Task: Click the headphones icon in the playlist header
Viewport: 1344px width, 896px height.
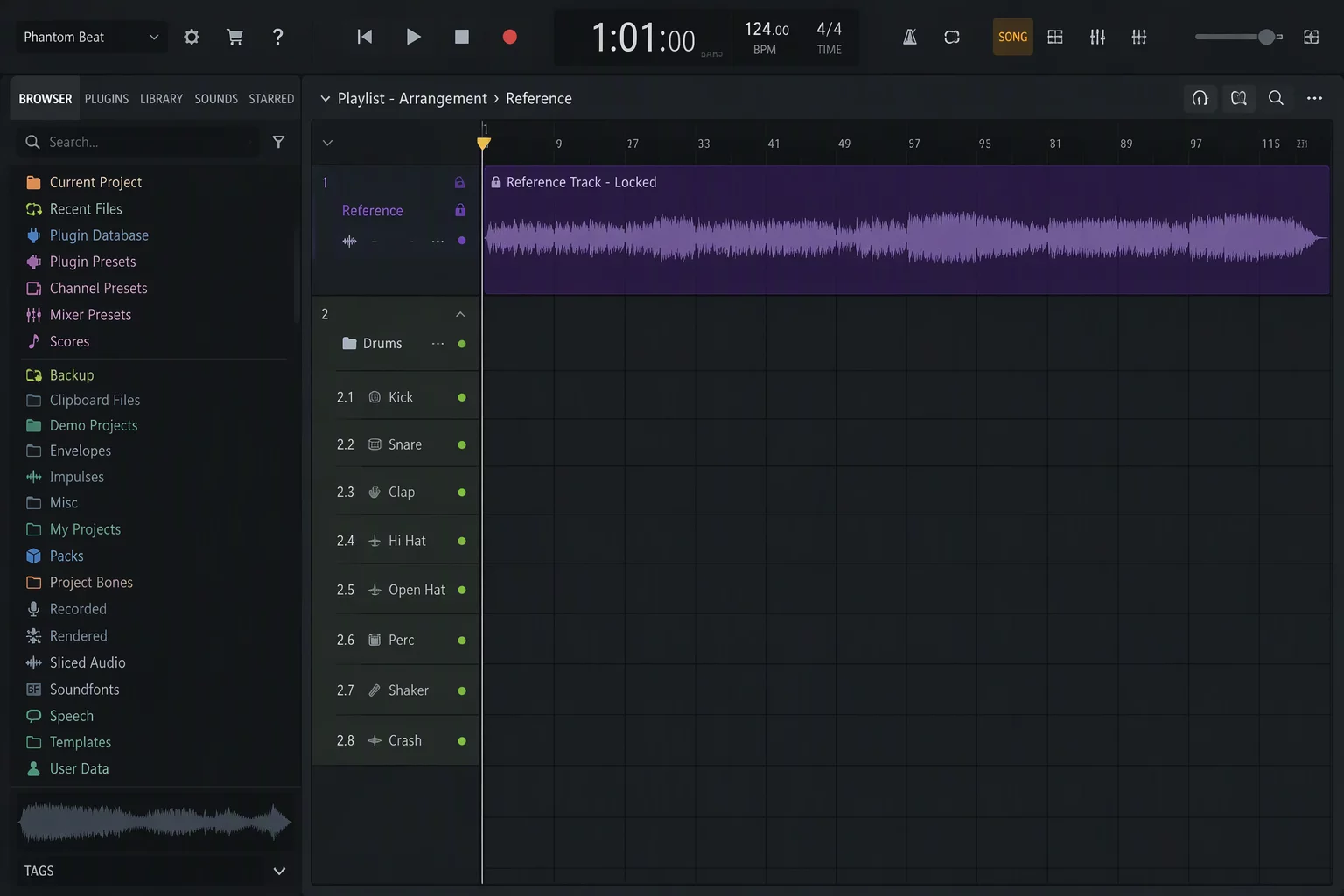Action: pyautogui.click(x=1200, y=98)
